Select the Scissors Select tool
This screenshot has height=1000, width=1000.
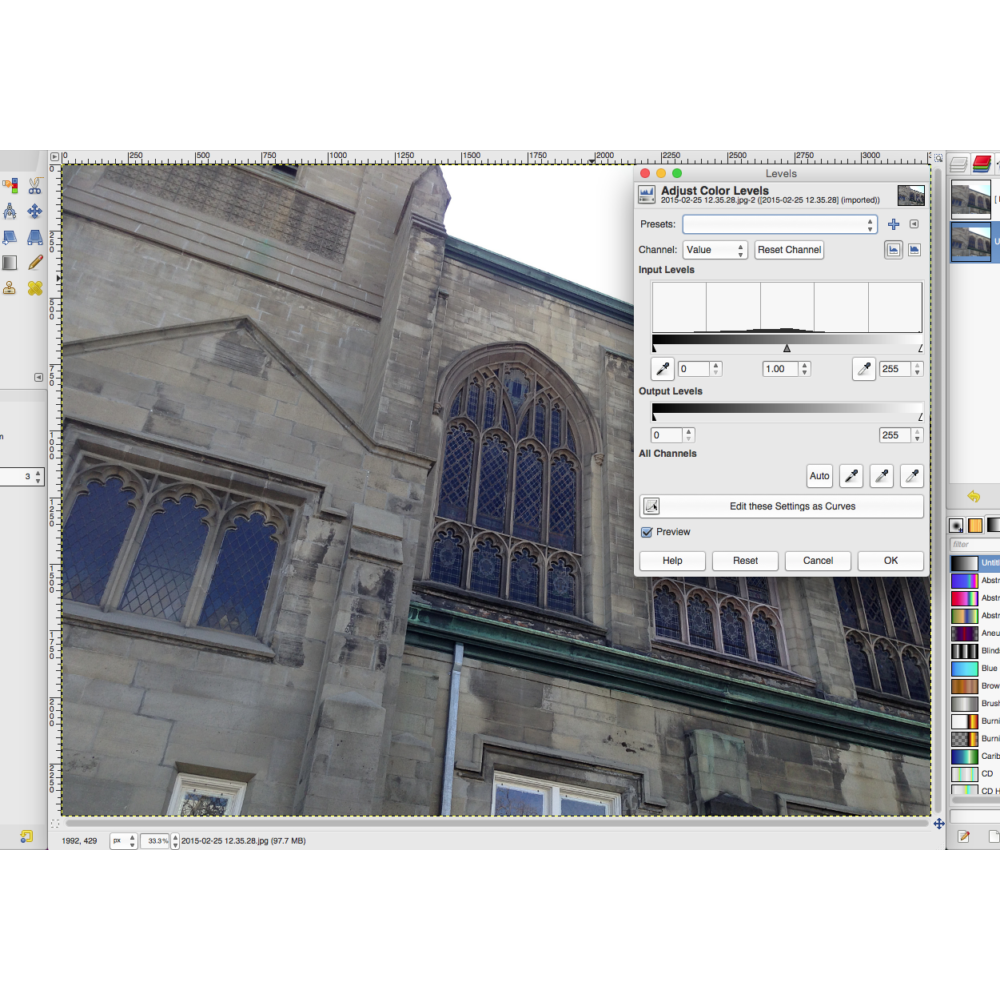[x=35, y=186]
